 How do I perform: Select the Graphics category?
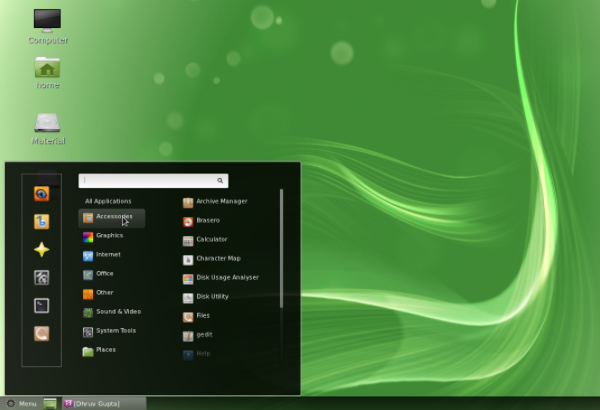click(x=109, y=236)
